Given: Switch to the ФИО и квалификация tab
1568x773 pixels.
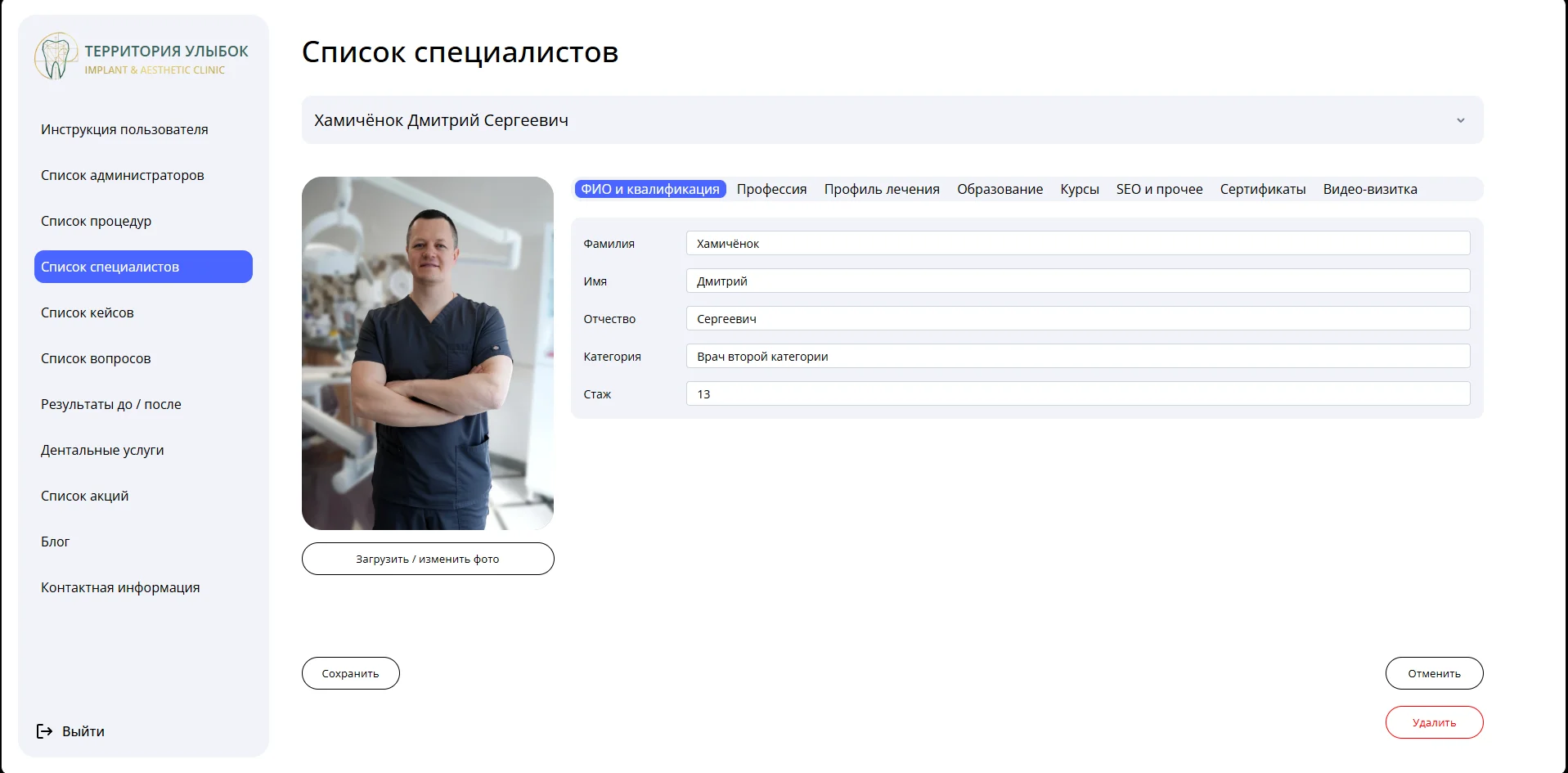Looking at the screenshot, I should [x=650, y=189].
